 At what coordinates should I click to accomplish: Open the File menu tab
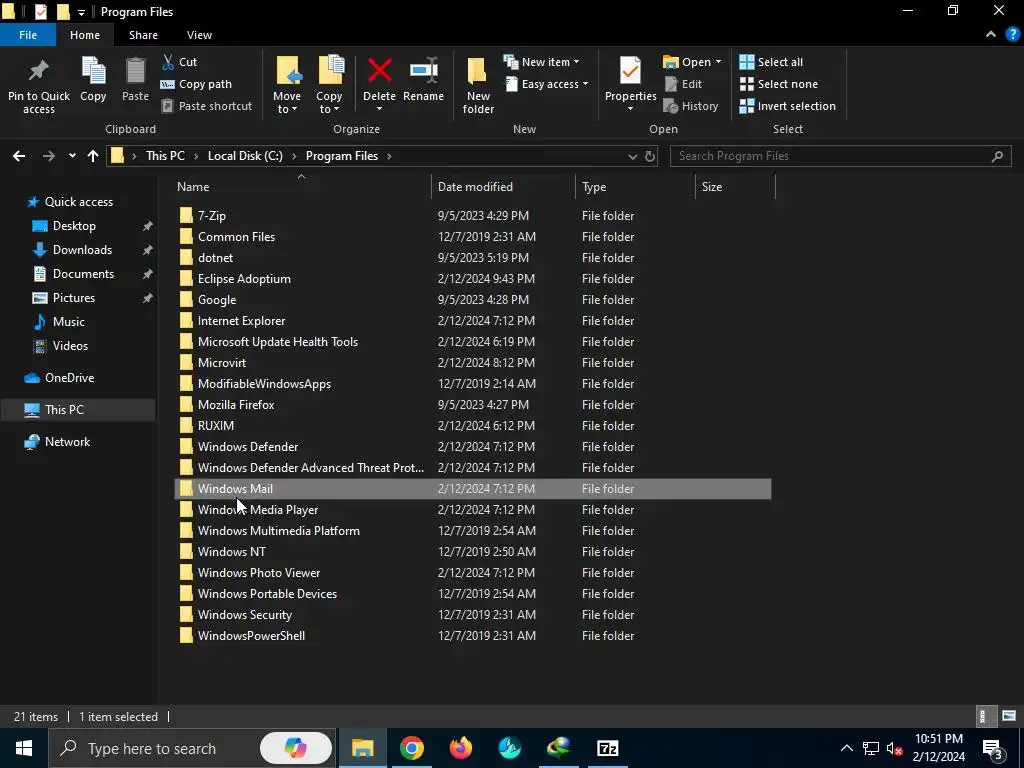coord(27,35)
